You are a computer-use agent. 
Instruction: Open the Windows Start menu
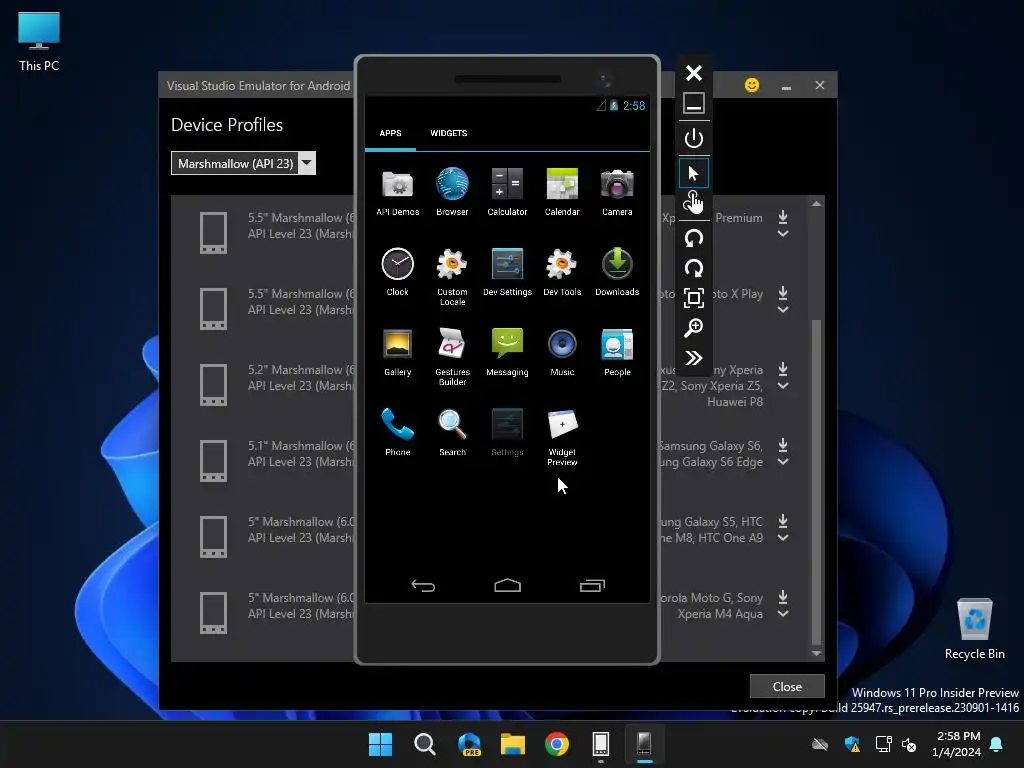pos(380,744)
